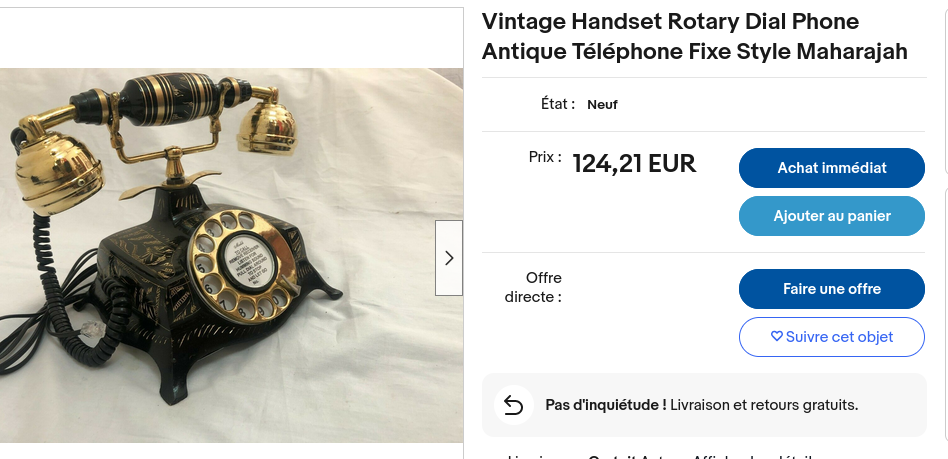
Task: Click the Prix label
Action: click(545, 157)
